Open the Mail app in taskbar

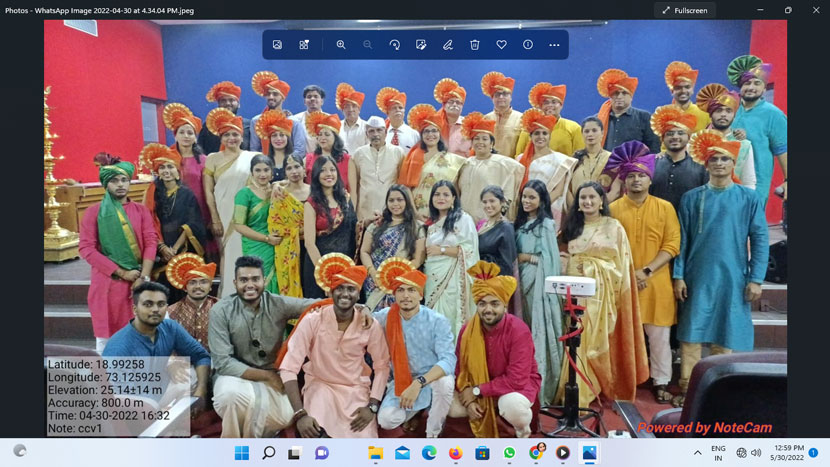coord(402,453)
